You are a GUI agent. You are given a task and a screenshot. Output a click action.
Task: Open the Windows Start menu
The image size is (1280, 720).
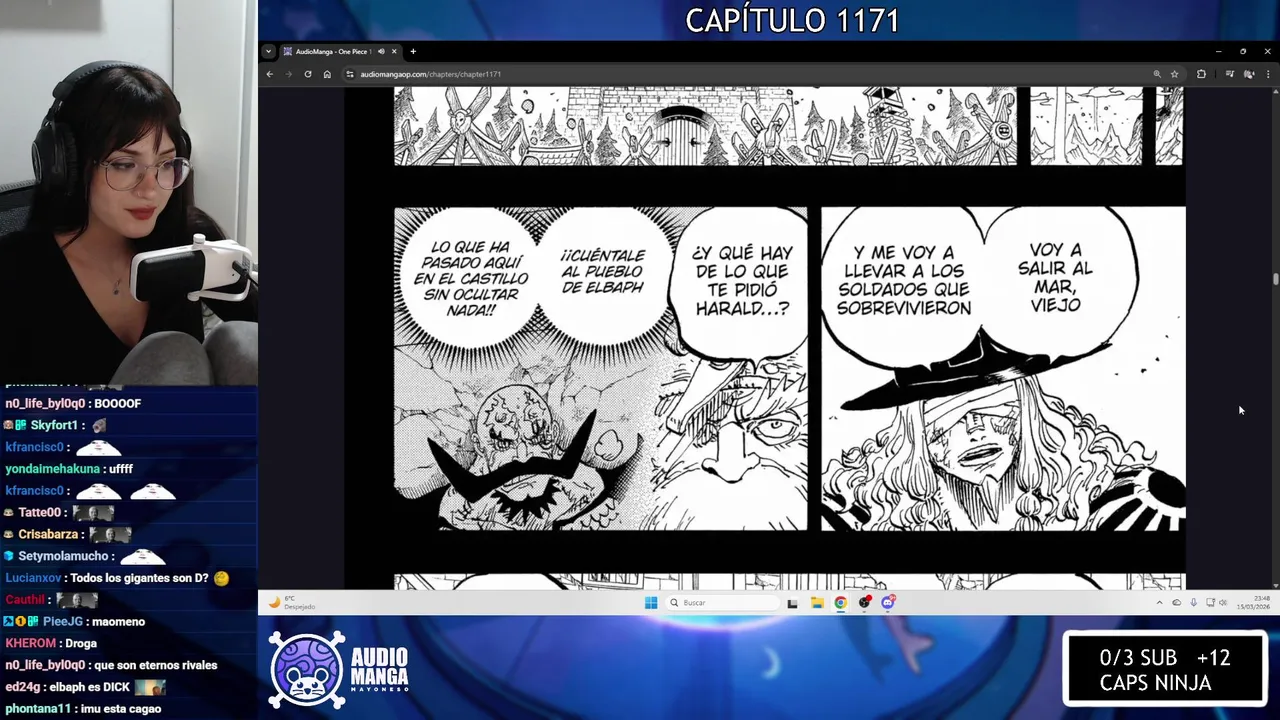tap(651, 602)
